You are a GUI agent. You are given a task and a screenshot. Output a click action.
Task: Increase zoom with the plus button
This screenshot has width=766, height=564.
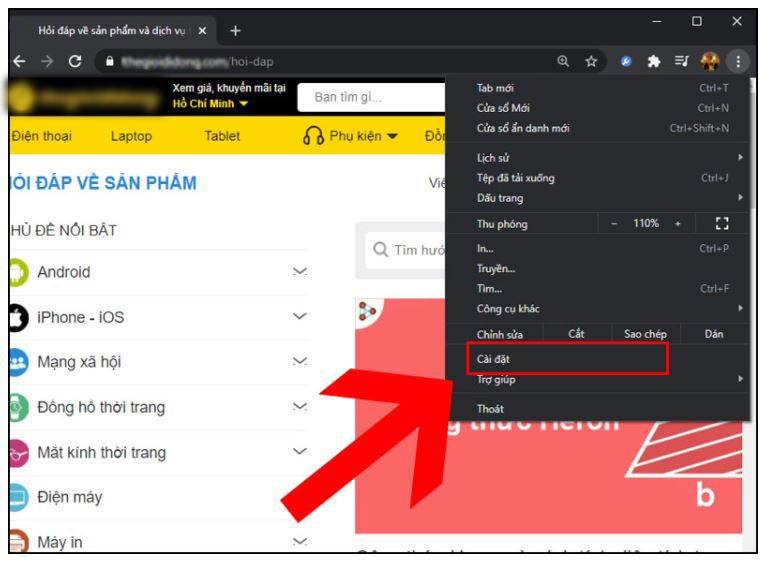coord(677,224)
